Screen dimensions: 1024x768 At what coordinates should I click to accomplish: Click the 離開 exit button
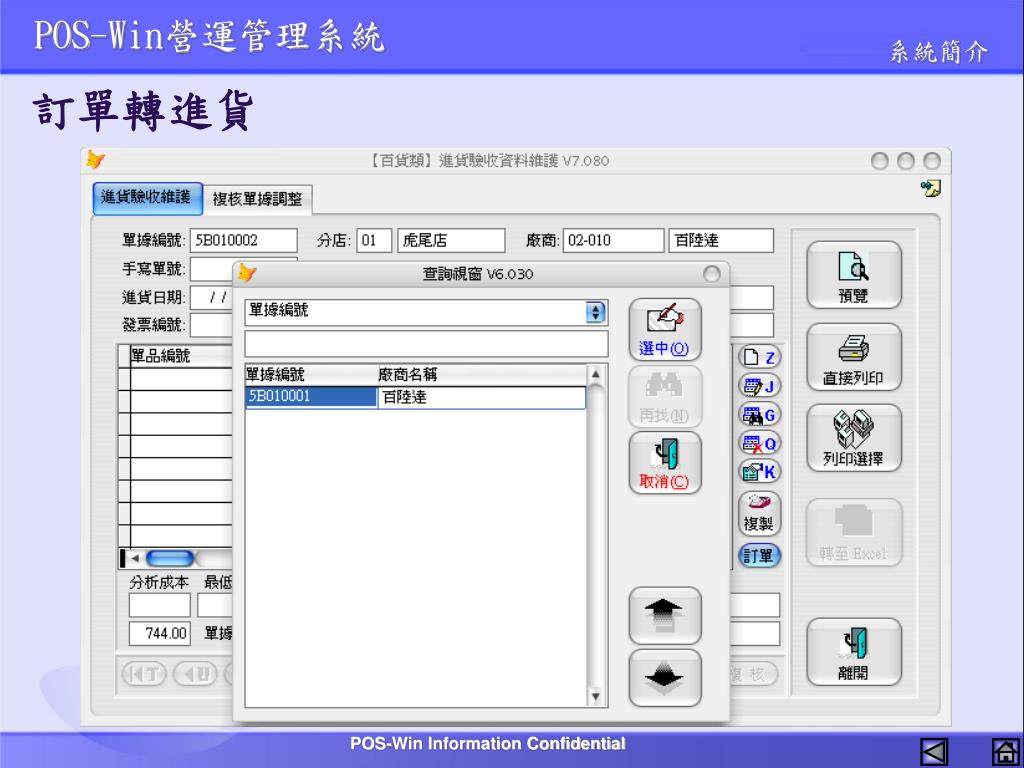tap(854, 652)
